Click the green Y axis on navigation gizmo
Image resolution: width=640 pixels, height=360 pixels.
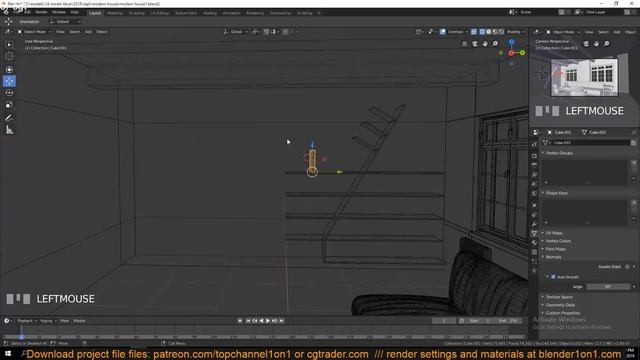click(522, 53)
